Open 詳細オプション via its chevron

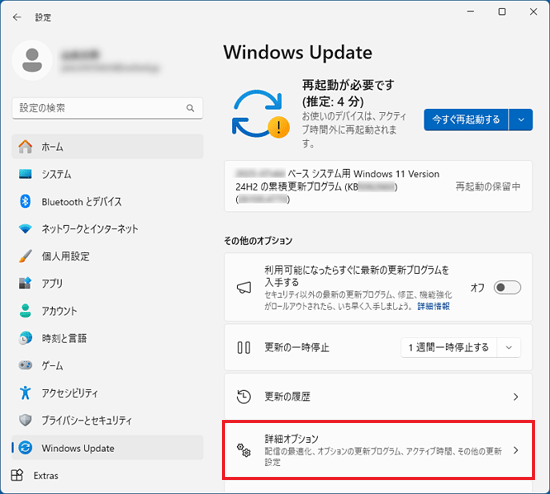516,450
